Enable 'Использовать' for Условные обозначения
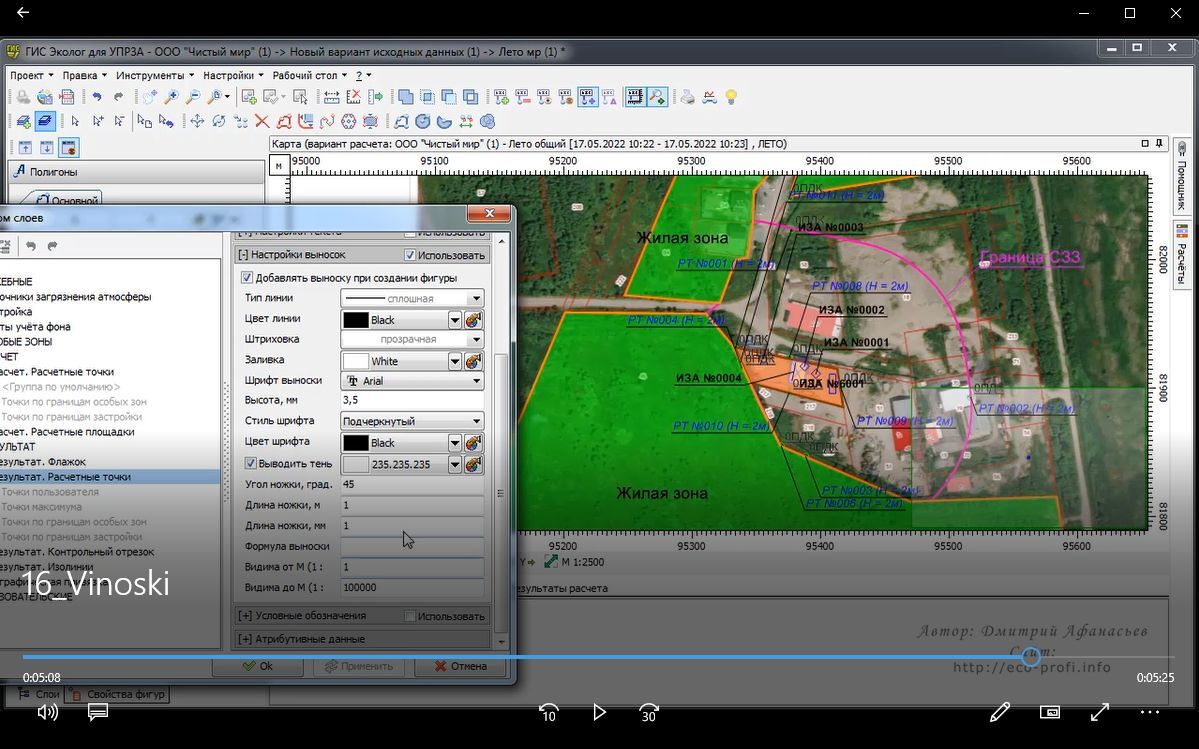This screenshot has height=749, width=1199. coord(410,616)
